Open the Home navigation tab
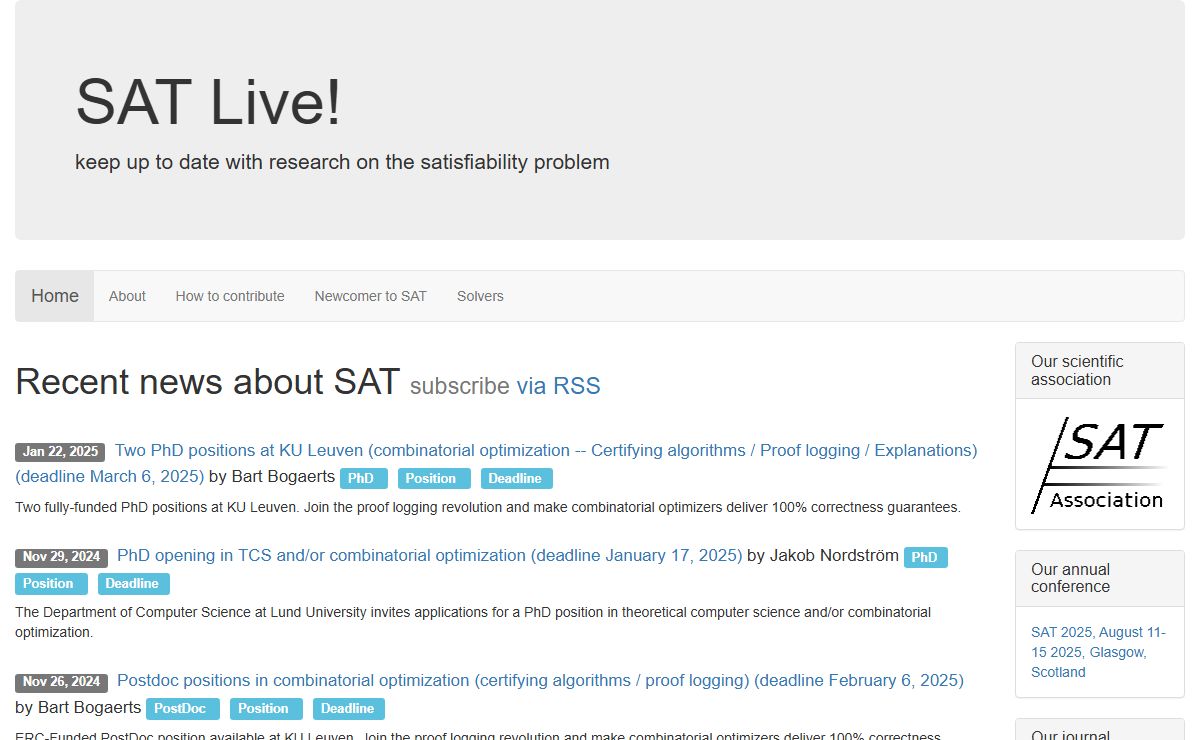The image size is (1200, 740). point(55,296)
